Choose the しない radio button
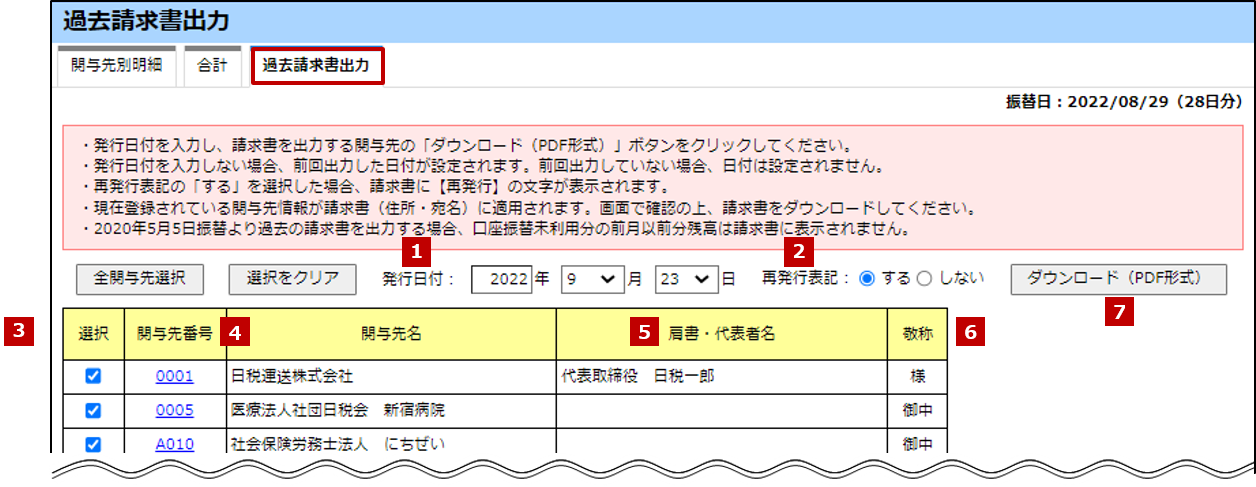Screen dimensions: 1256x487 point(925,279)
